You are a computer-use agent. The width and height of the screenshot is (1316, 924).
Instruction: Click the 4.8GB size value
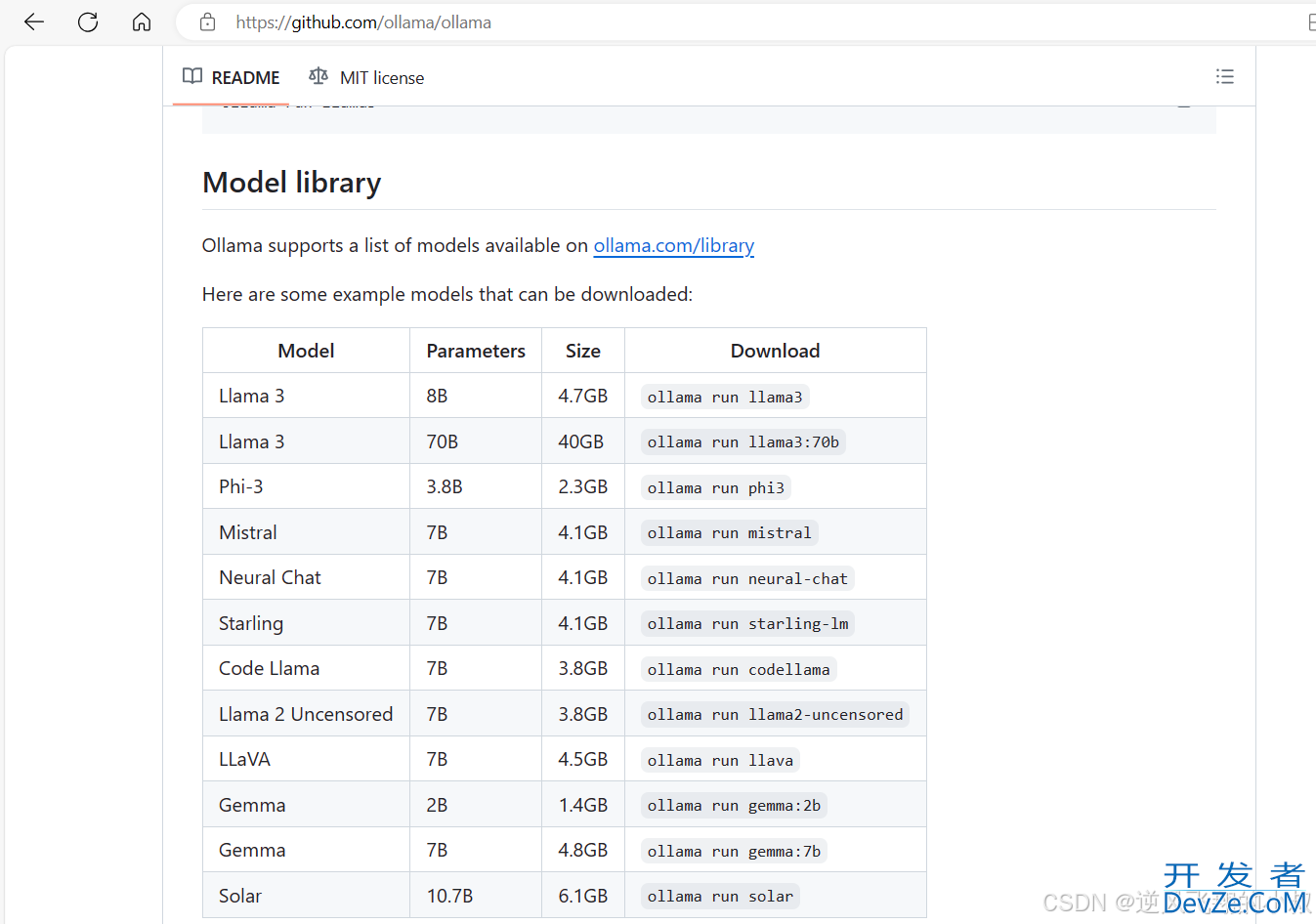click(x=583, y=850)
